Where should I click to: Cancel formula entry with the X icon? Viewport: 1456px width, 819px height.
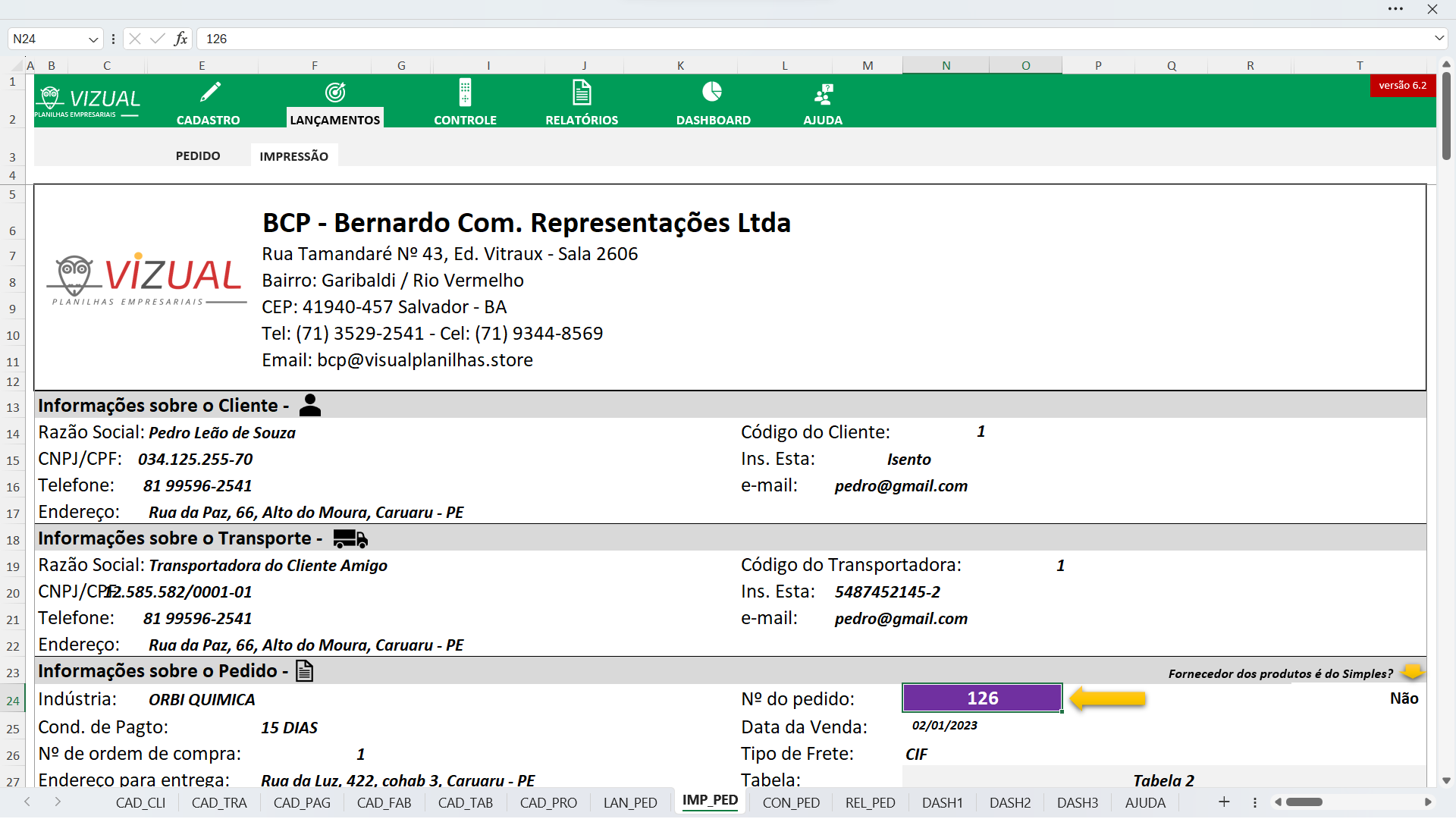[x=135, y=39]
